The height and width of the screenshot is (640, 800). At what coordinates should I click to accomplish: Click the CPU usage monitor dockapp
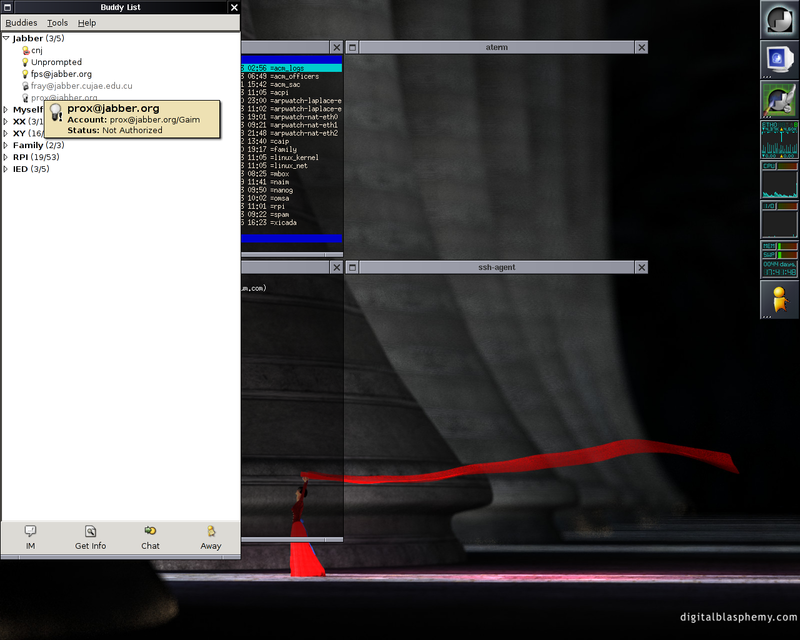click(x=780, y=179)
